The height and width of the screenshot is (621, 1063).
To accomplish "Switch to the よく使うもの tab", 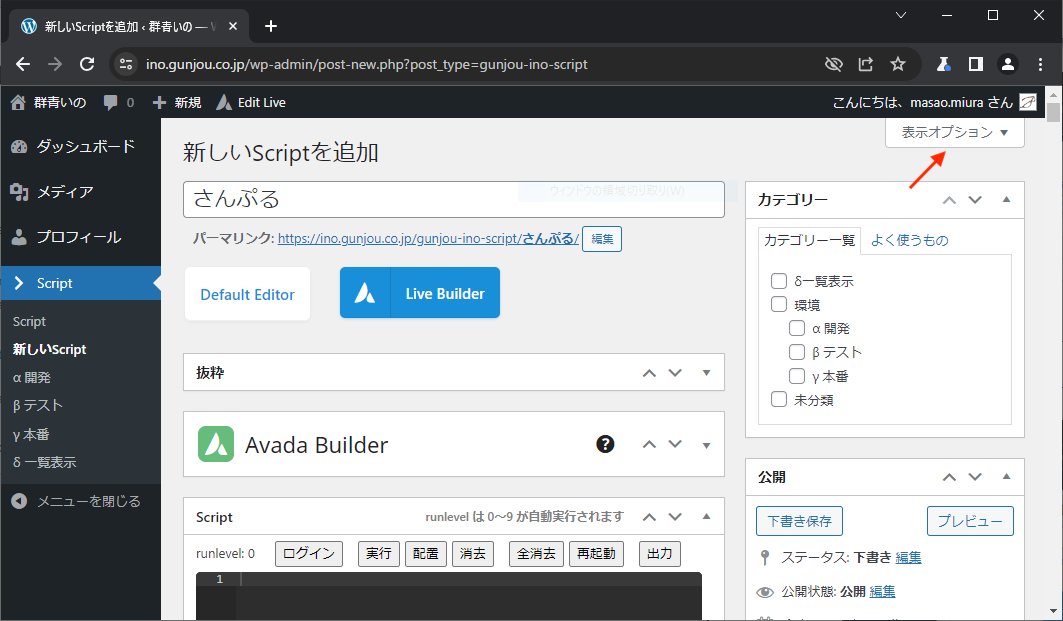I will (909, 240).
